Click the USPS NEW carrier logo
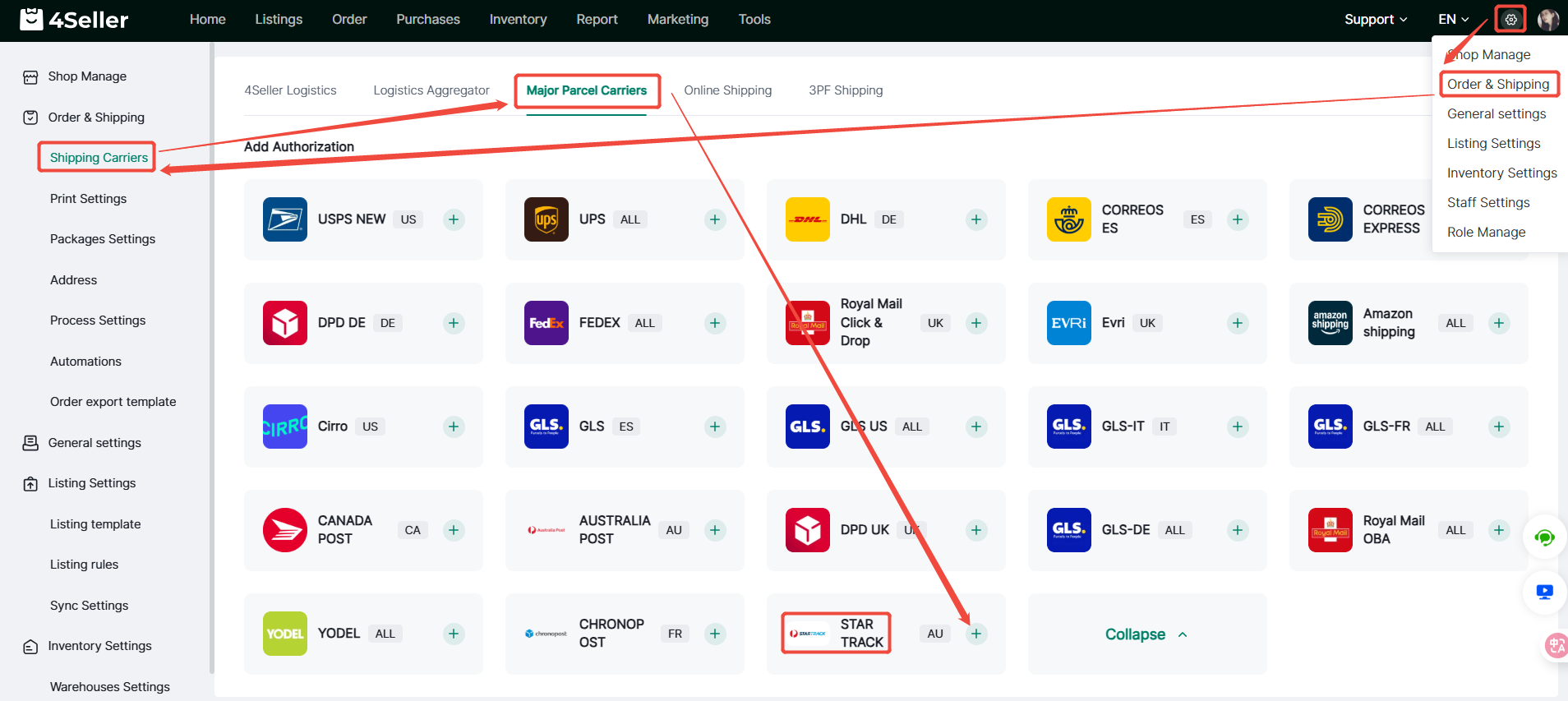Viewport: 1568px width, 701px height. pyautogui.click(x=285, y=219)
